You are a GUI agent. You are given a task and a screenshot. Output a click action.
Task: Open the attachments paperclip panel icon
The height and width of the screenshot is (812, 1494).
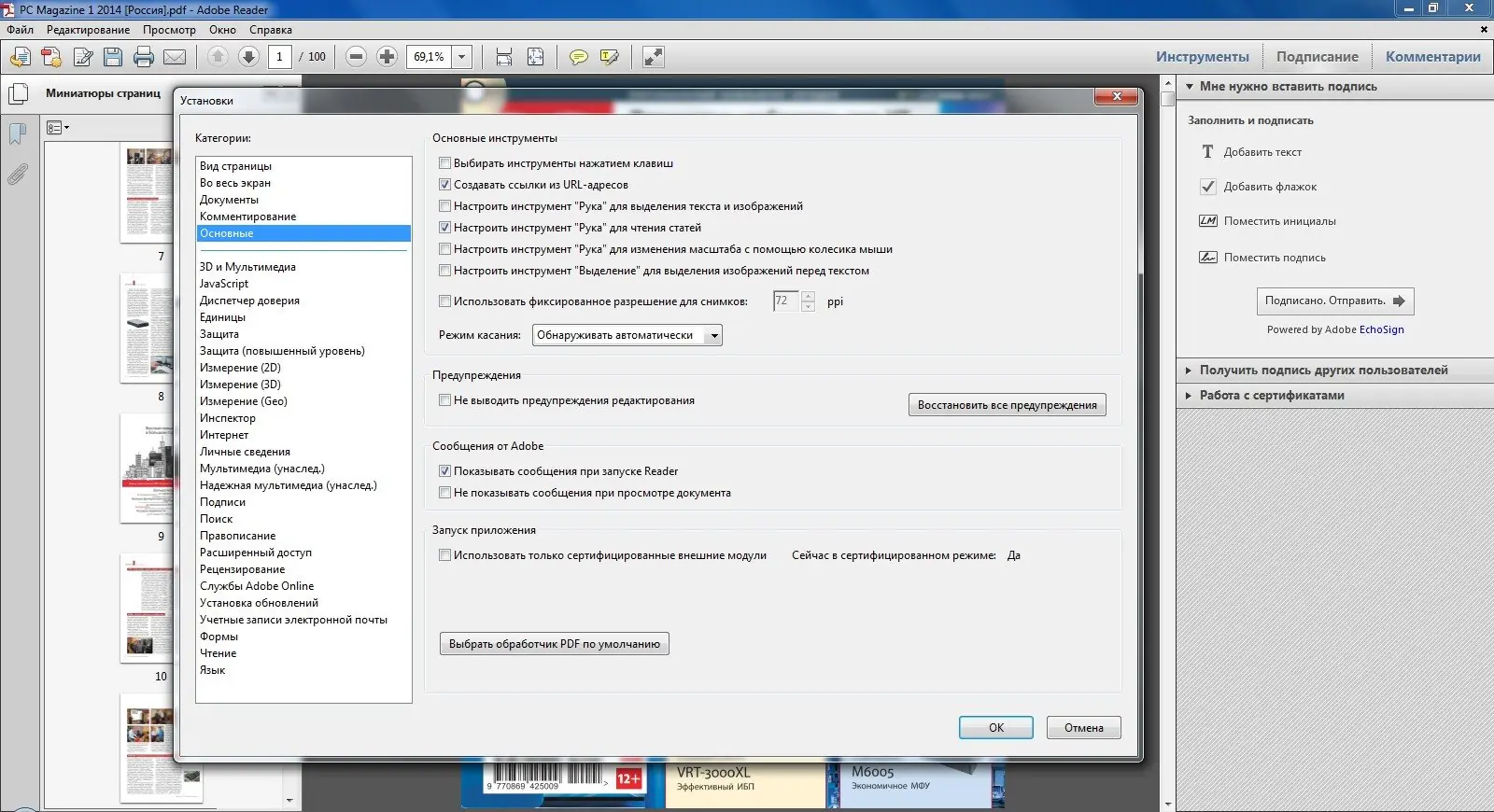click(17, 174)
